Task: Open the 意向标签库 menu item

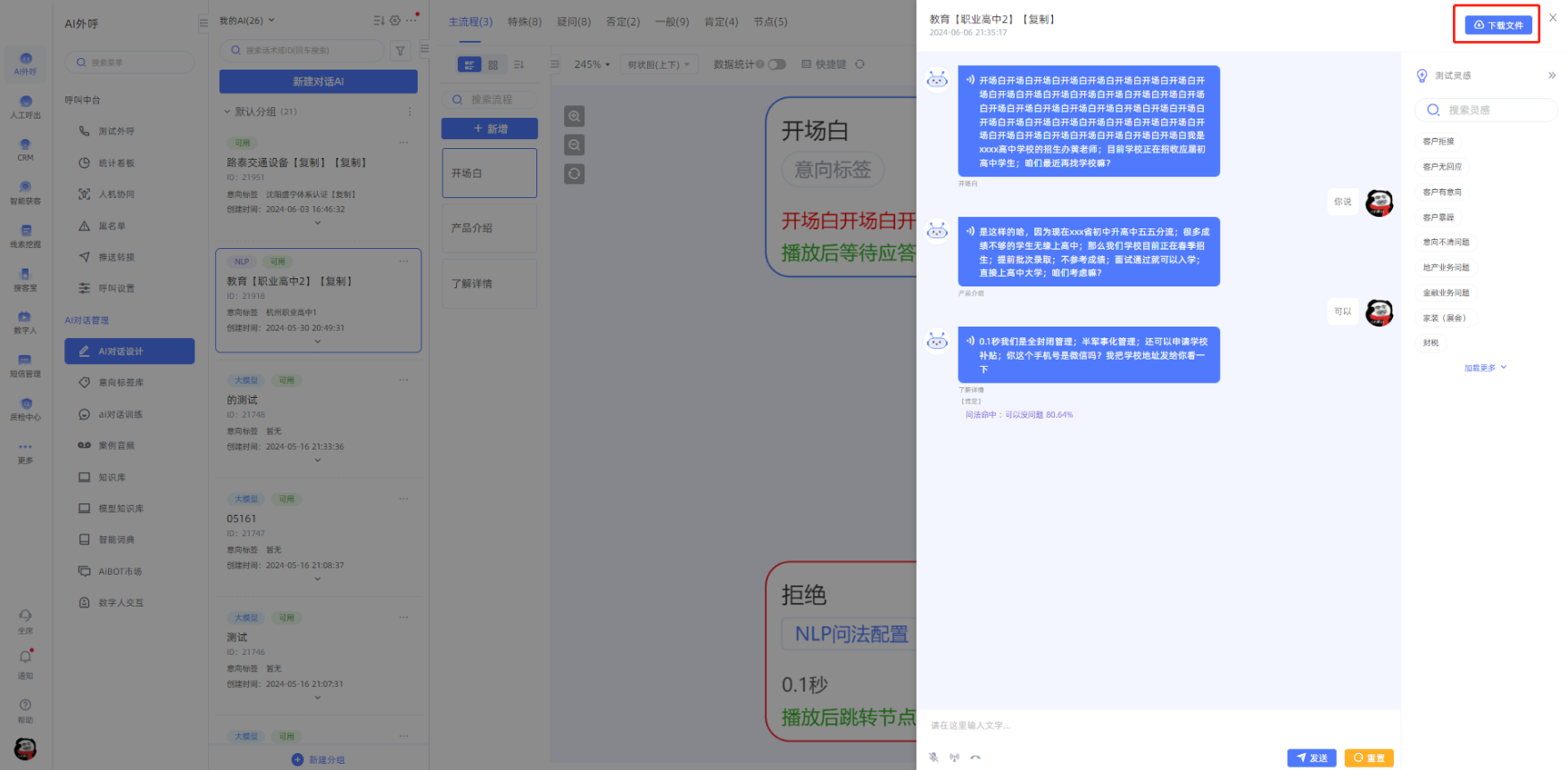Action: [120, 383]
